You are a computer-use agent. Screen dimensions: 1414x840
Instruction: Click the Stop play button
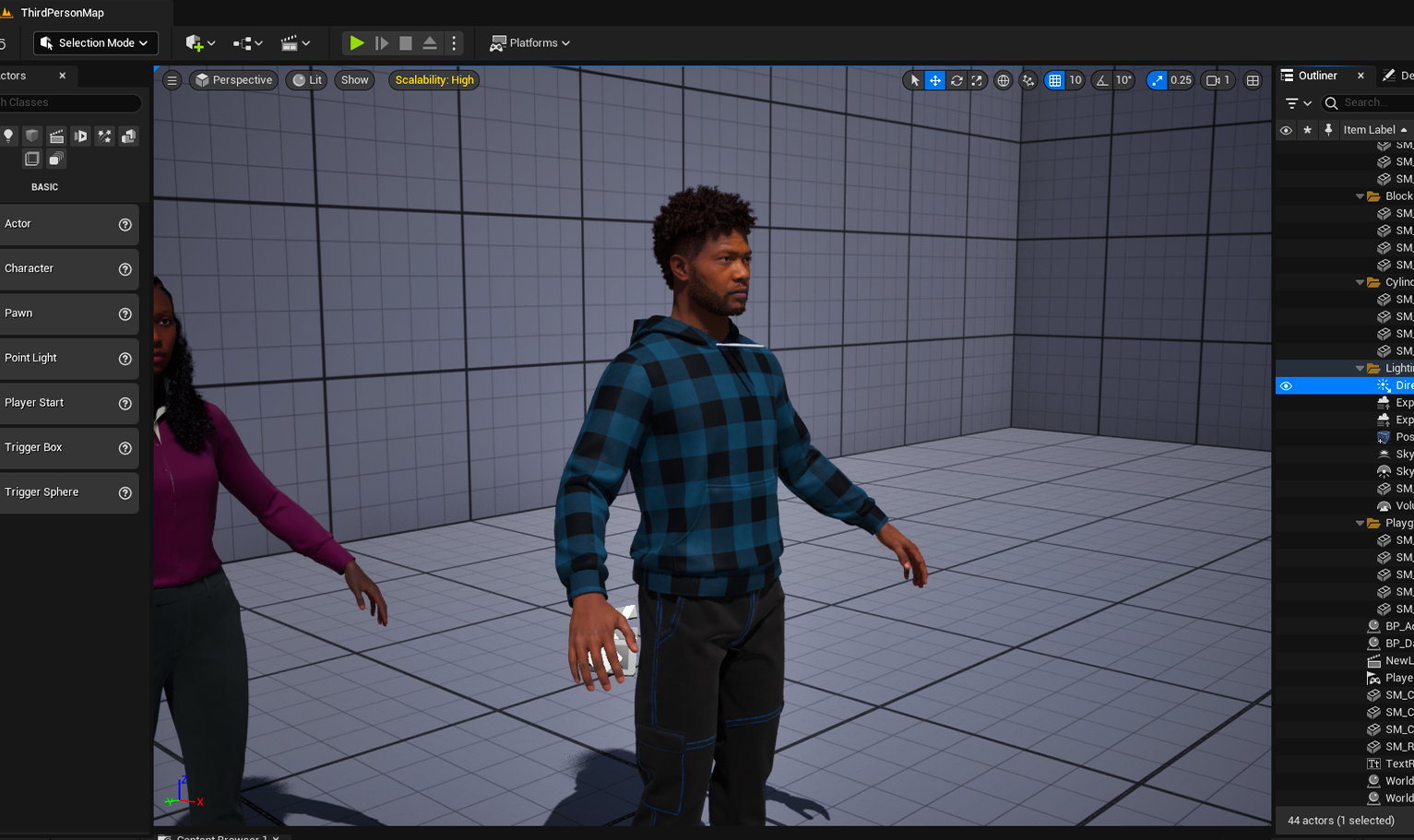[x=406, y=43]
